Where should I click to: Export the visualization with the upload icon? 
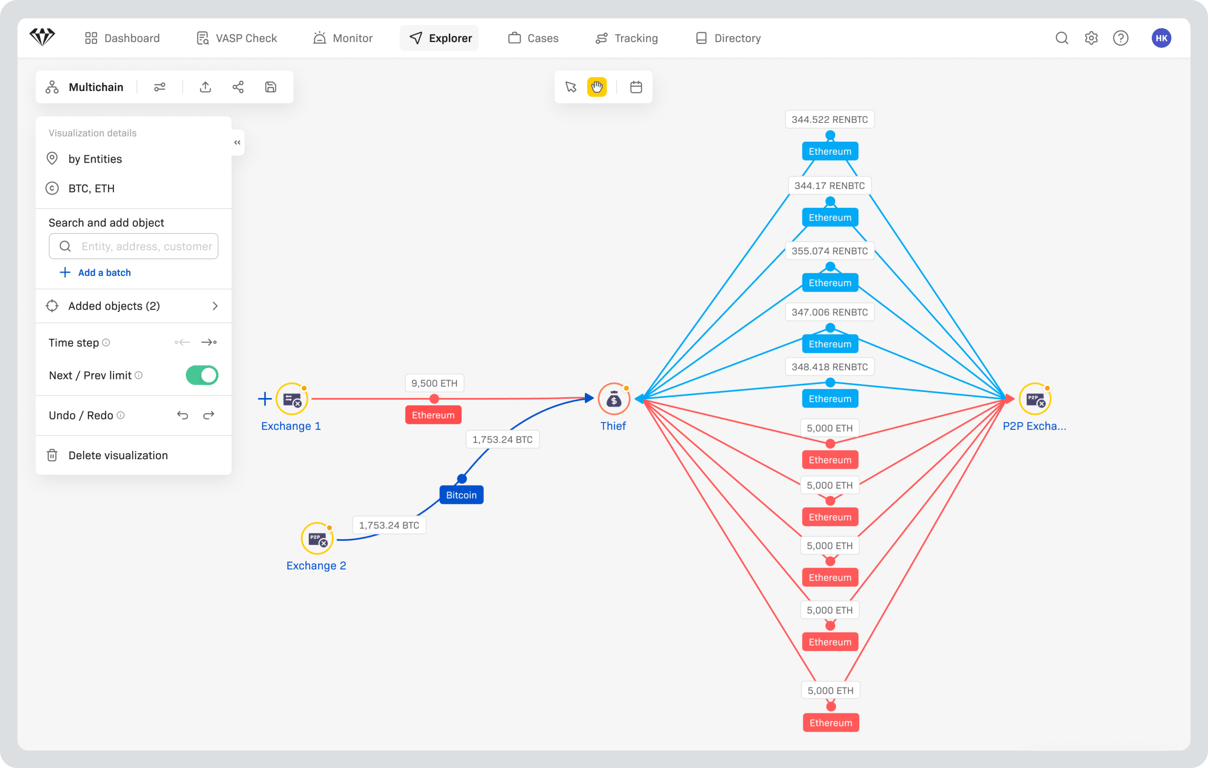pos(205,87)
